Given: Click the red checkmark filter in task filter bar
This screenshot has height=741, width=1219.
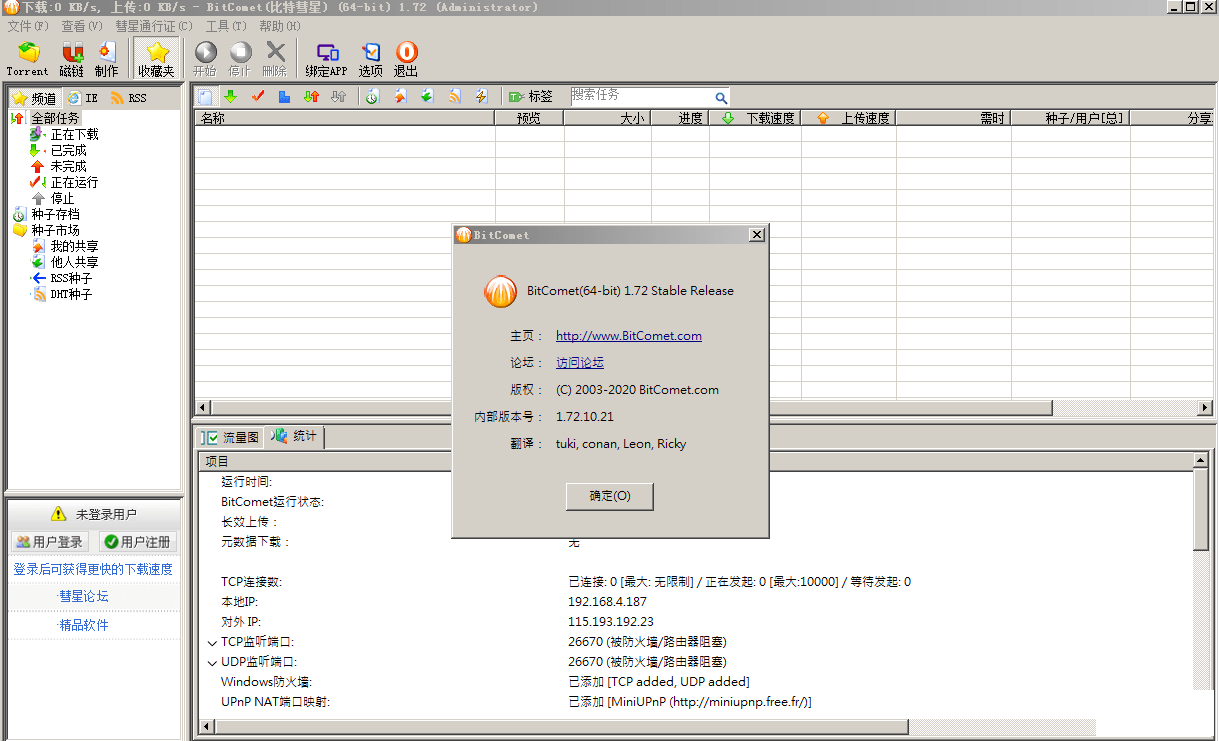Looking at the screenshot, I should [258, 96].
